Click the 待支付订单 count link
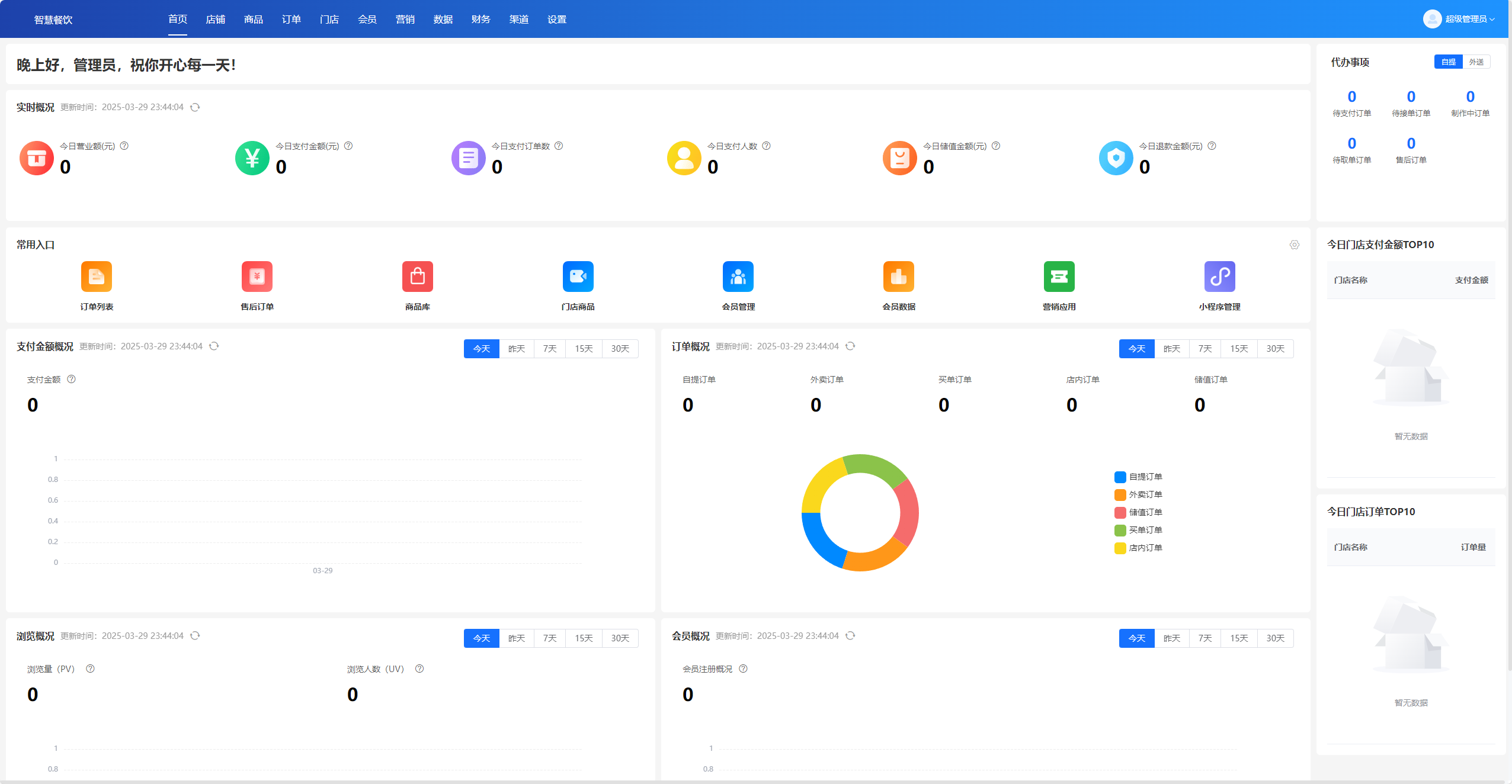 point(1351,97)
